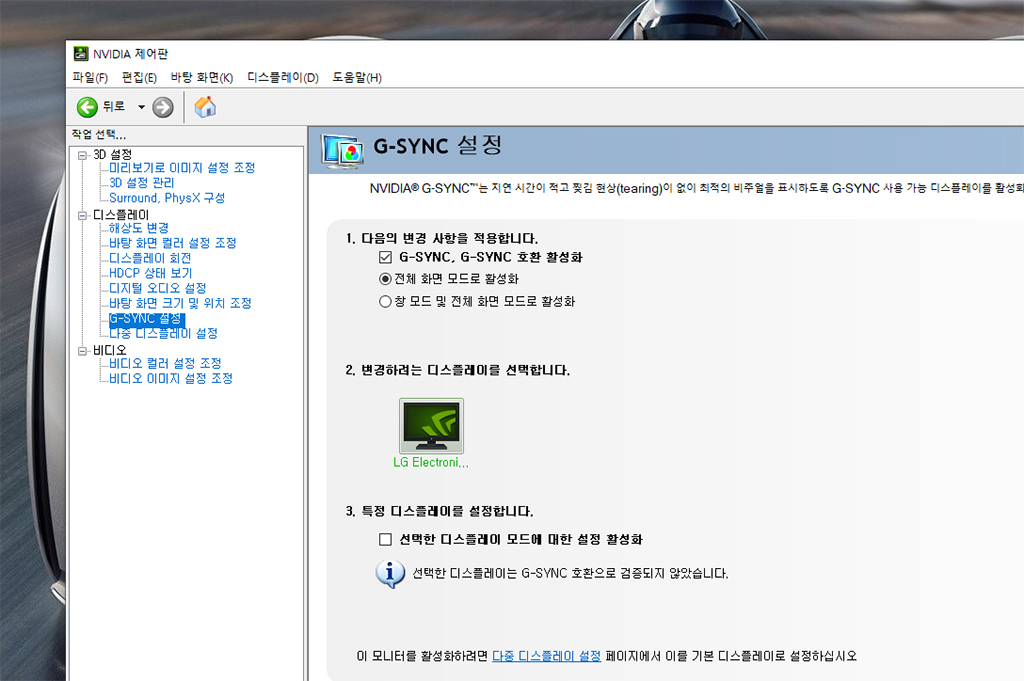Open the Back history dropdown arrow
The height and width of the screenshot is (681, 1024).
[141, 107]
